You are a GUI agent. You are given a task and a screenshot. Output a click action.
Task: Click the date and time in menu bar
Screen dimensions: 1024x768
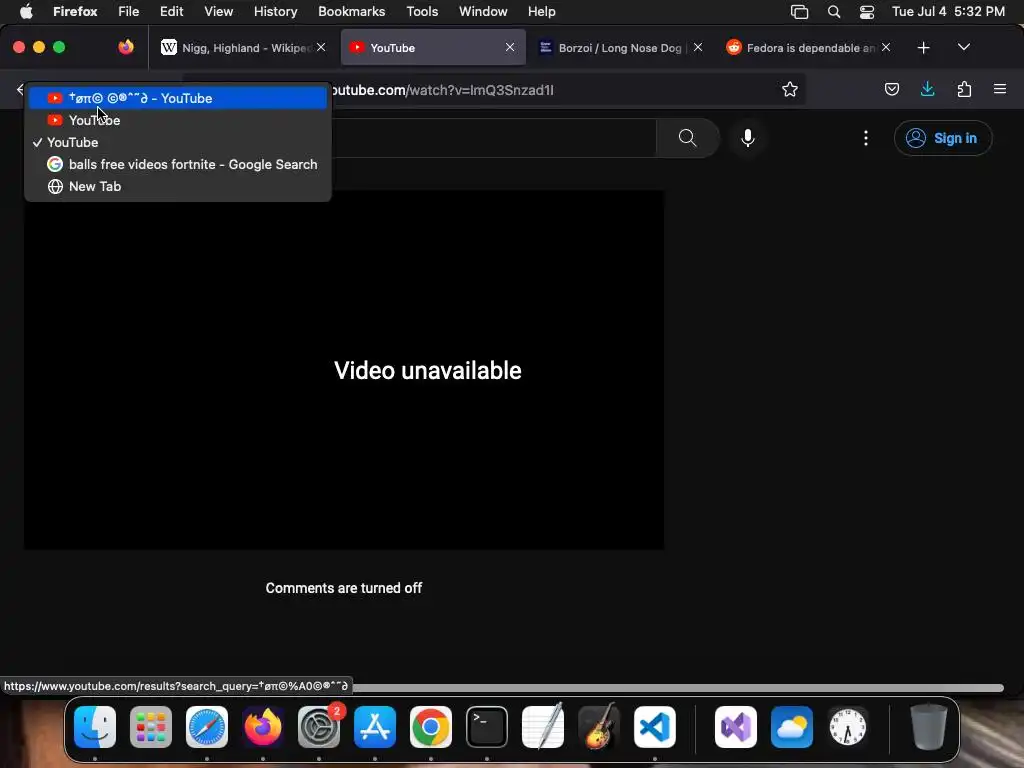(x=948, y=12)
